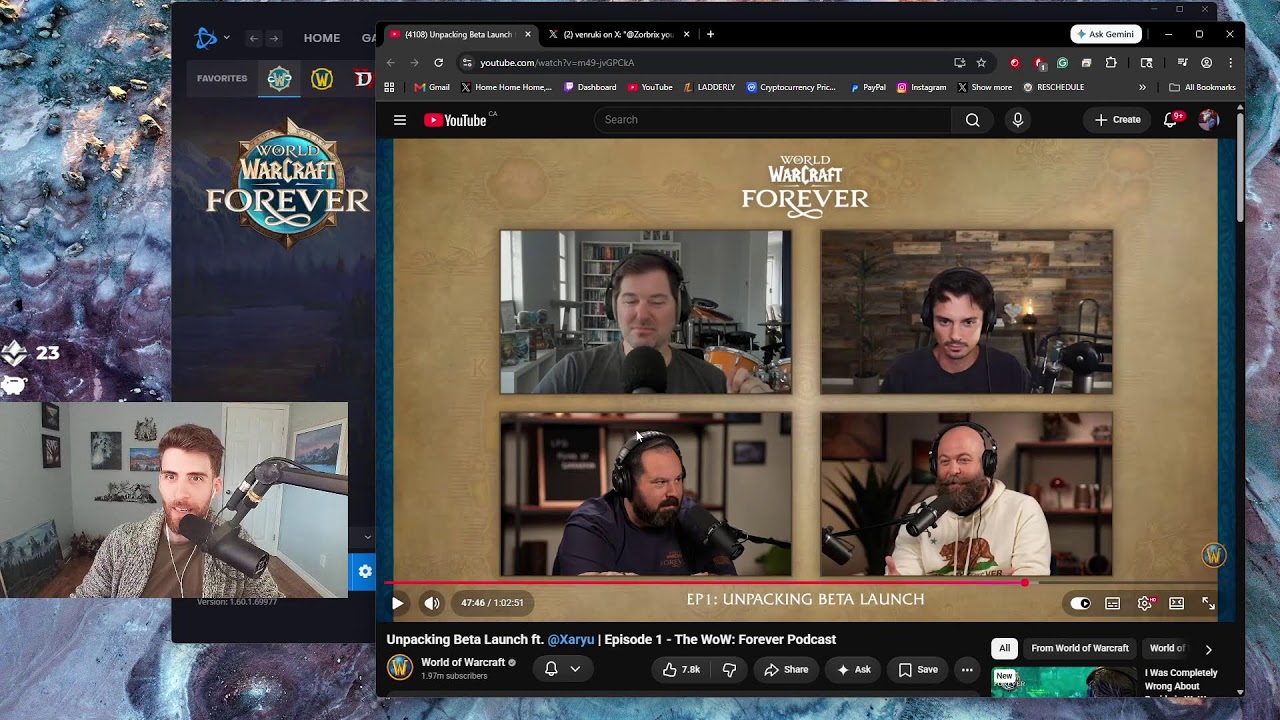Toggle the autoplay switch
The height and width of the screenshot is (720, 1280).
pos(1080,603)
